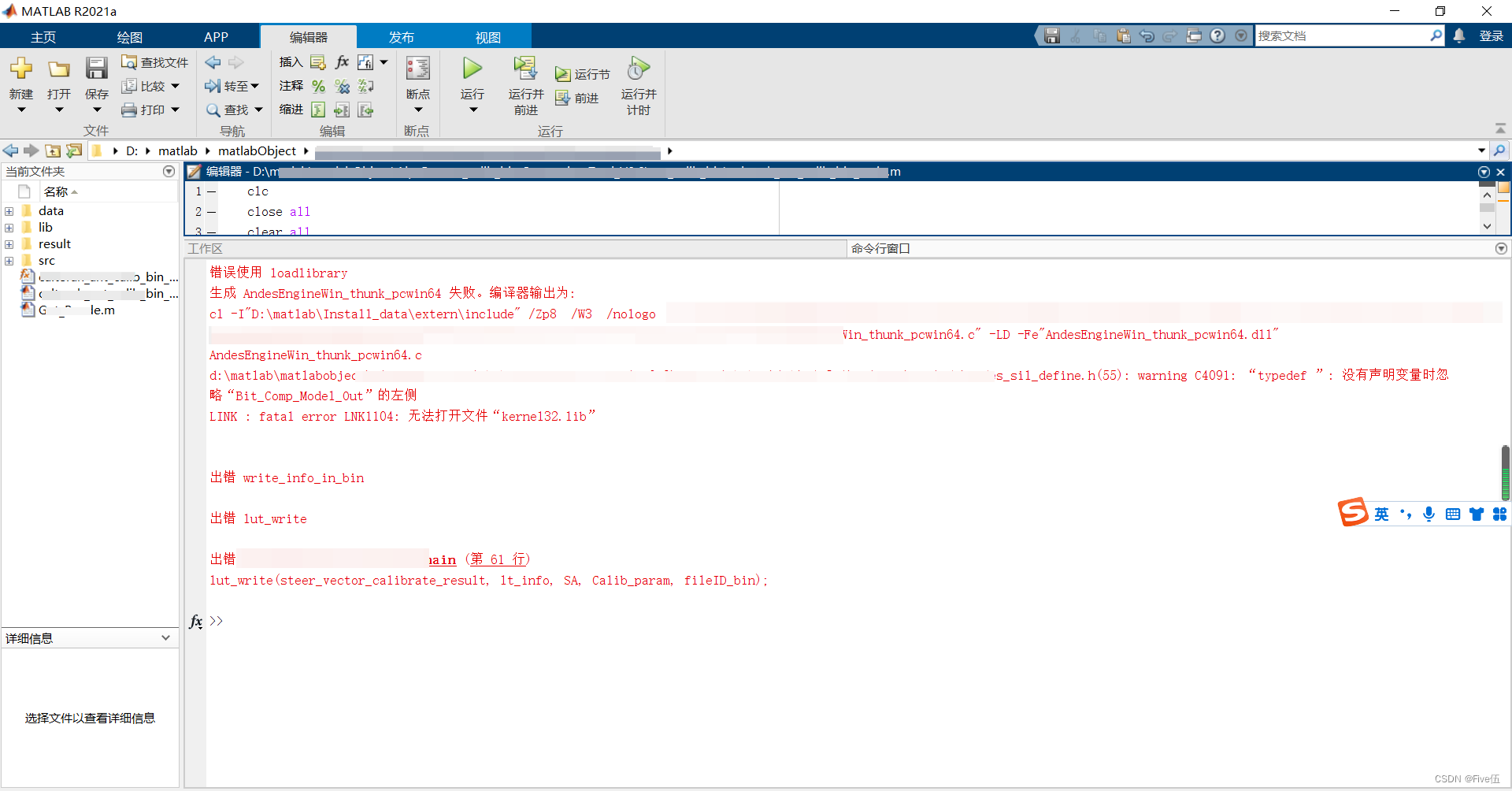Switch to the 视图 tab

tap(488, 37)
